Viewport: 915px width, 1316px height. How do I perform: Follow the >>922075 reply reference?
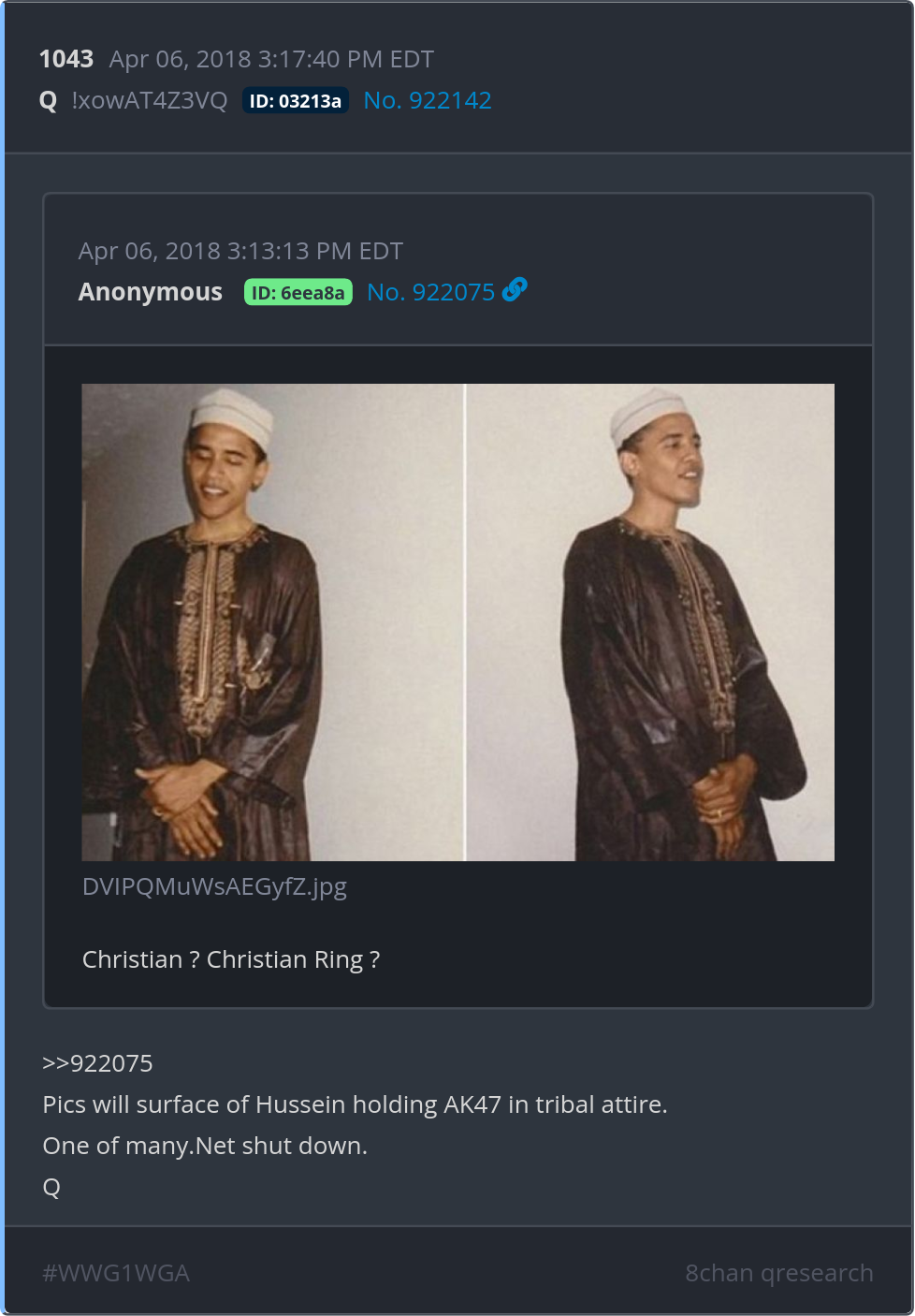pyautogui.click(x=97, y=1063)
